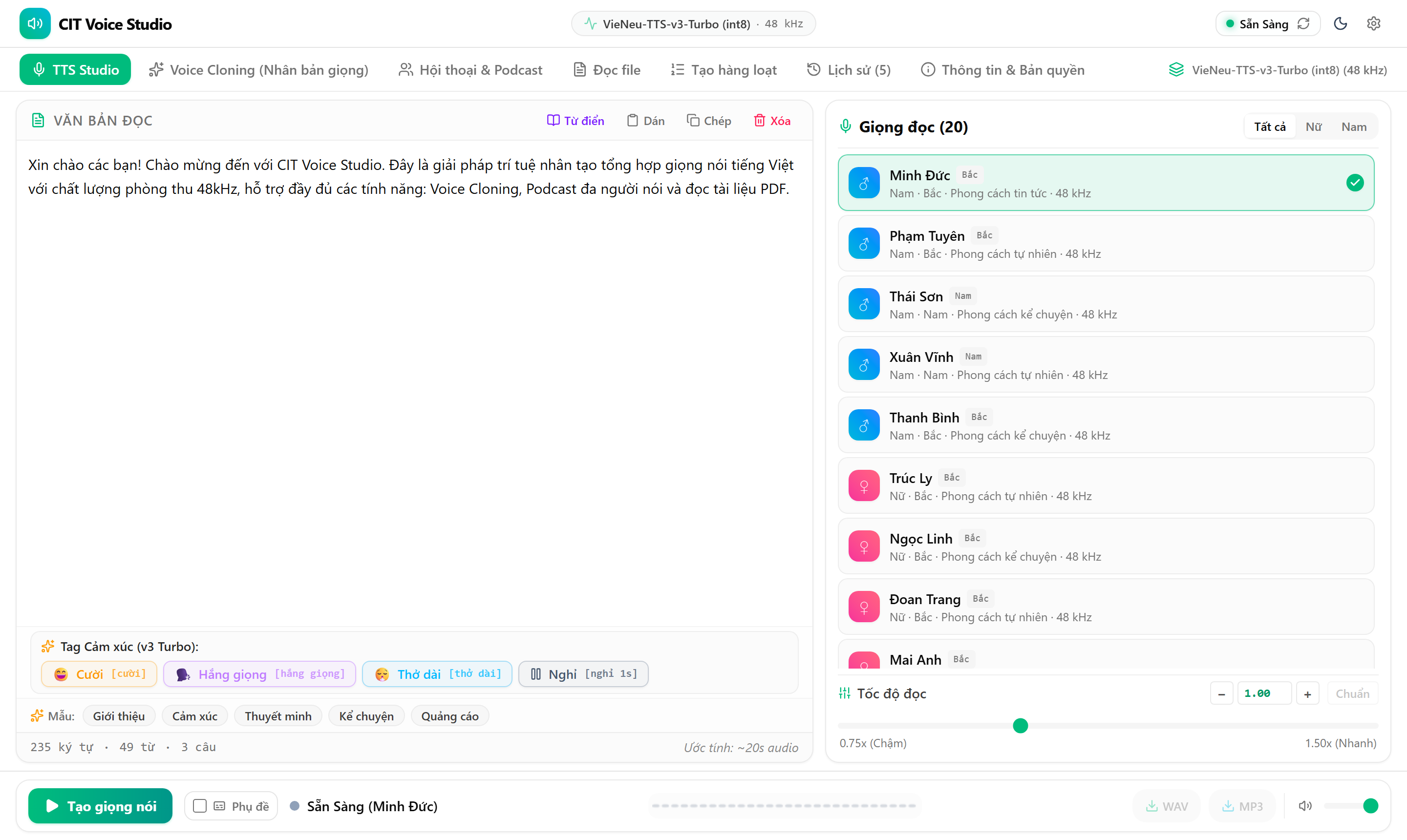The width and height of the screenshot is (1407, 840).
Task: Click Tạo giọng nói generate button
Action: coord(100,806)
